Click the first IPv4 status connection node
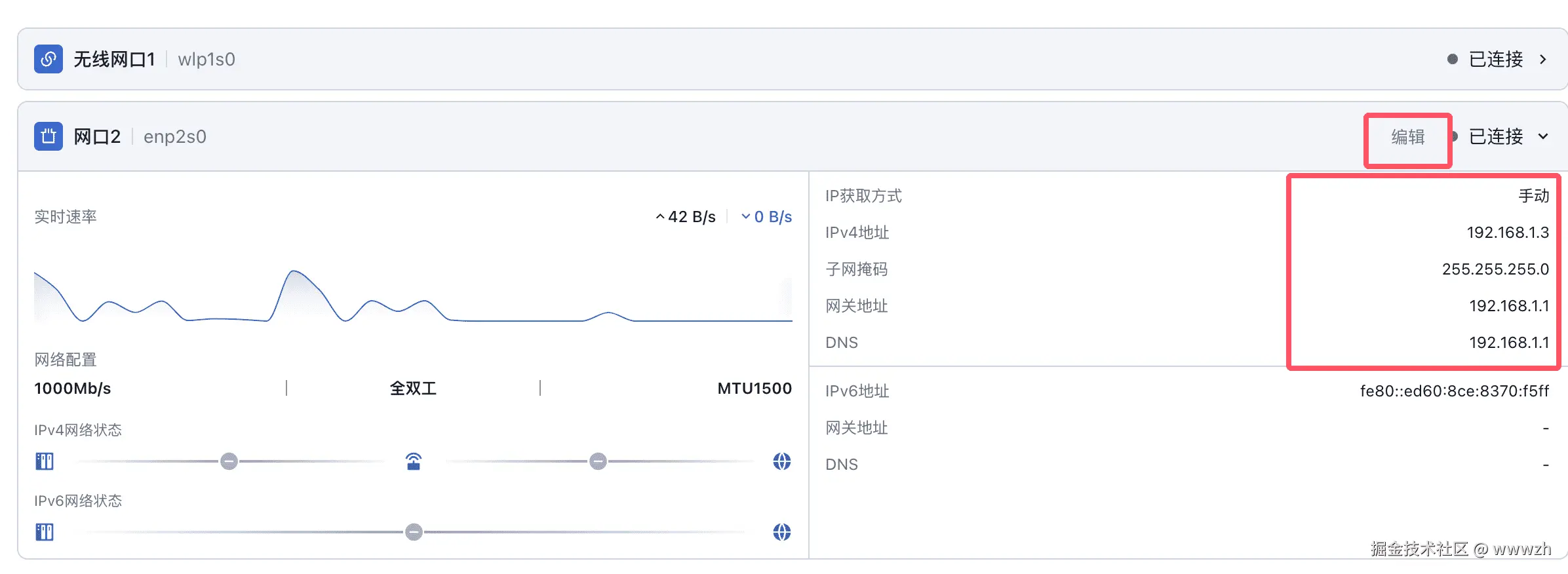Viewport: 1568px width, 574px height. coord(229,461)
